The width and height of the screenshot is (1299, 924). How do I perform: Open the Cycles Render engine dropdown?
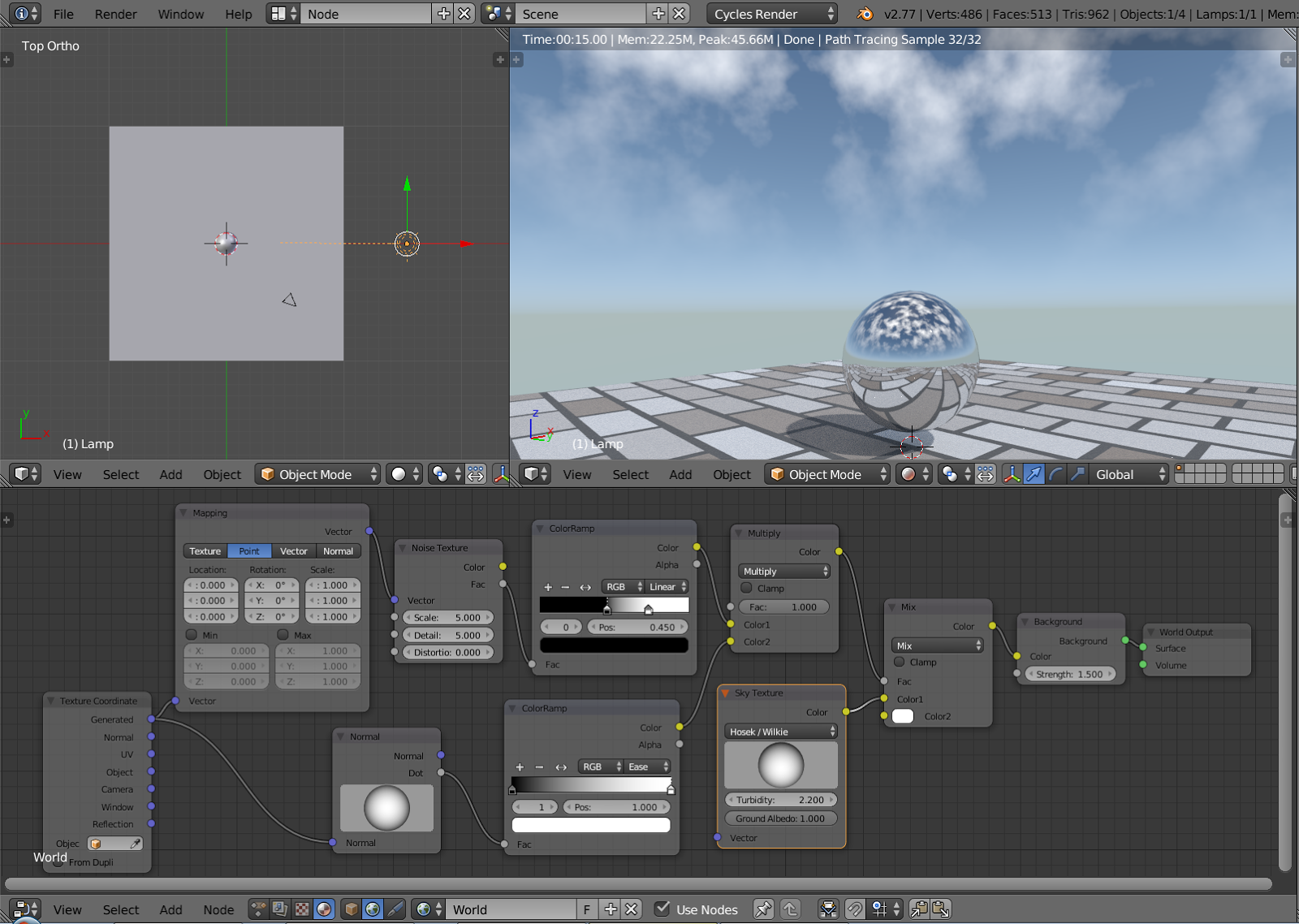click(x=771, y=14)
